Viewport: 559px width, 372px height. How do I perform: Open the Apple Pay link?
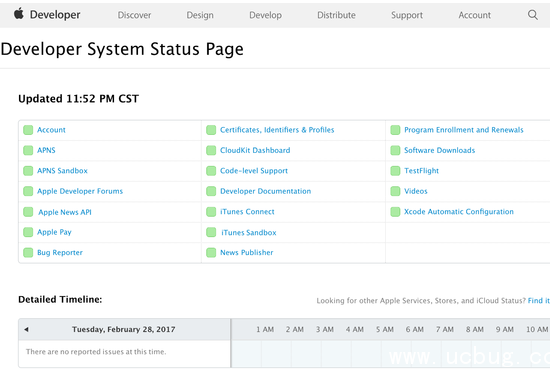click(x=55, y=232)
